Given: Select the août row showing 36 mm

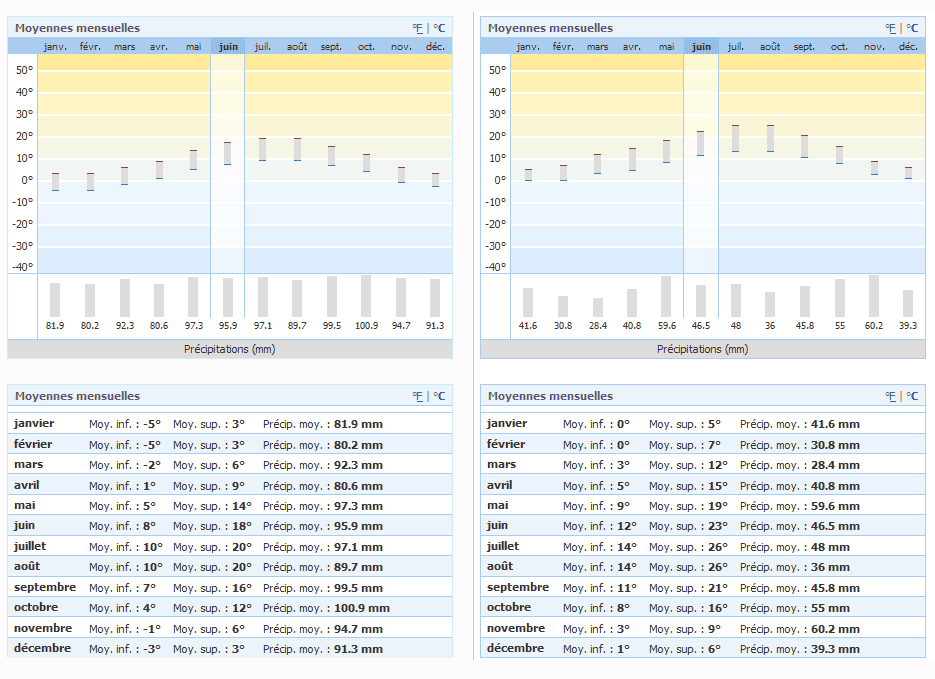Looking at the screenshot, I should 702,566.
